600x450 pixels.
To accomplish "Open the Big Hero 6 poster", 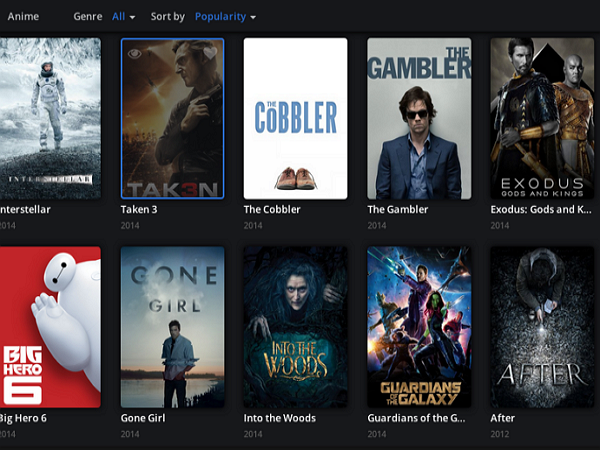I will click(50, 327).
